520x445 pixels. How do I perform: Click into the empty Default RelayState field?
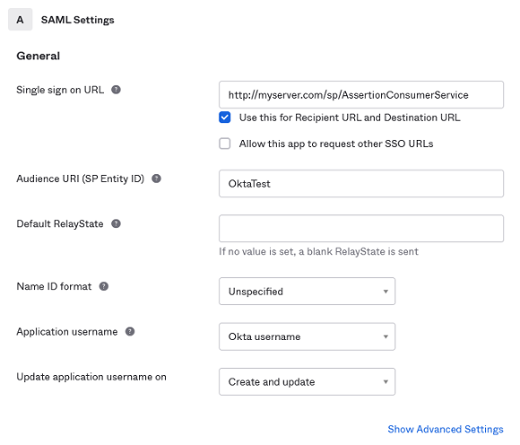click(x=361, y=228)
